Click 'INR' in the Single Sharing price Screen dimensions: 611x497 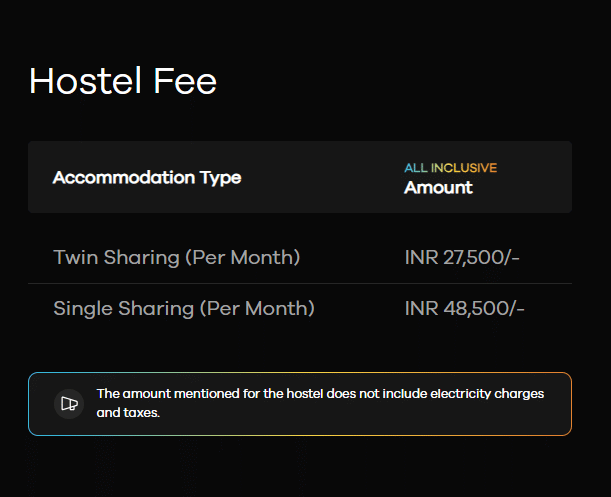[420, 308]
